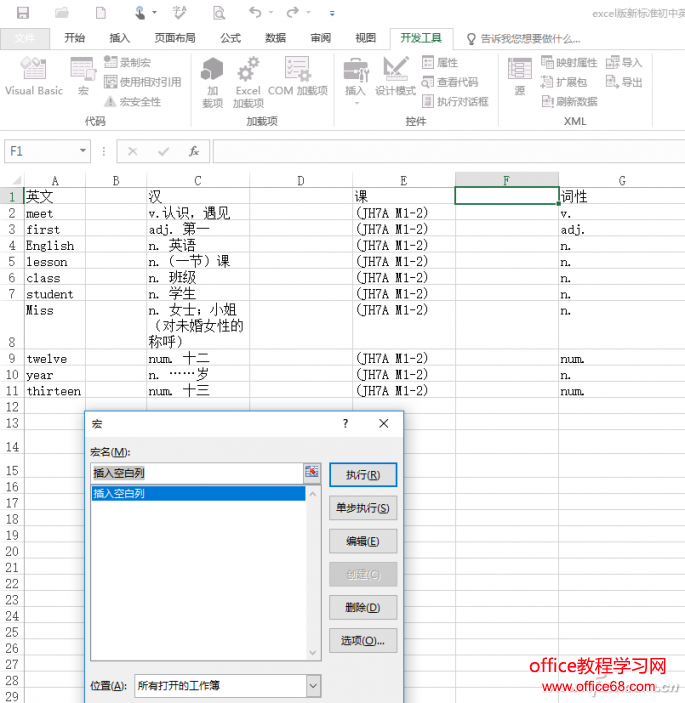Click 查看代码 view code button
The image size is (685, 703).
click(x=450, y=82)
